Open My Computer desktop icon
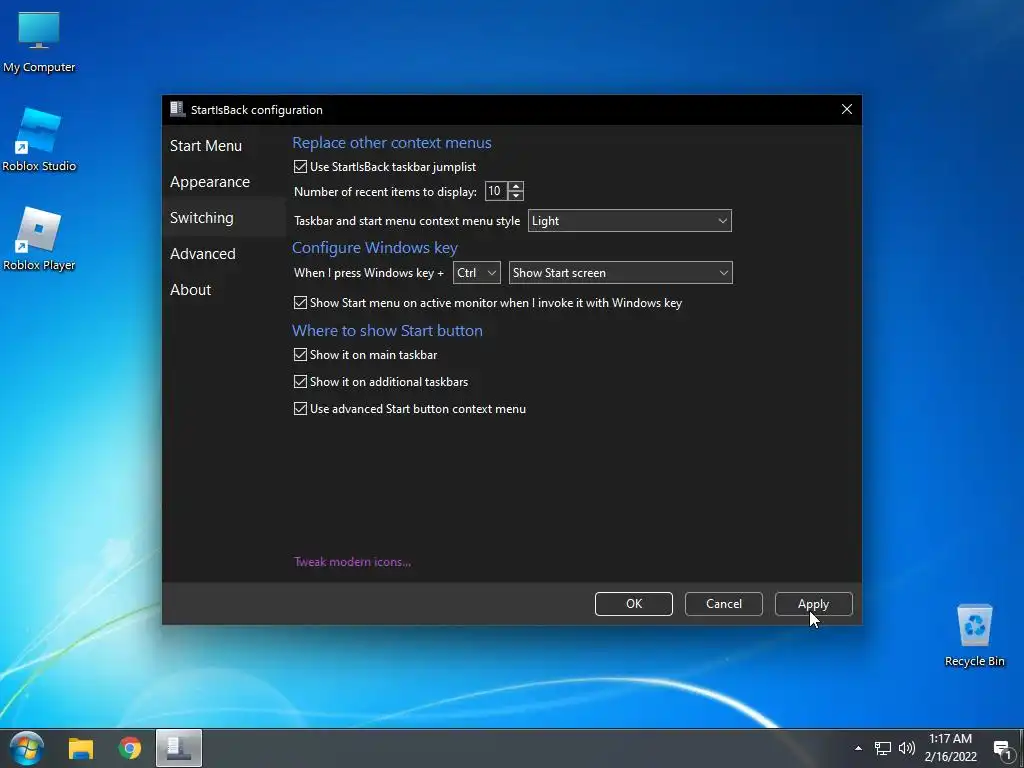The image size is (1024, 768). click(39, 42)
